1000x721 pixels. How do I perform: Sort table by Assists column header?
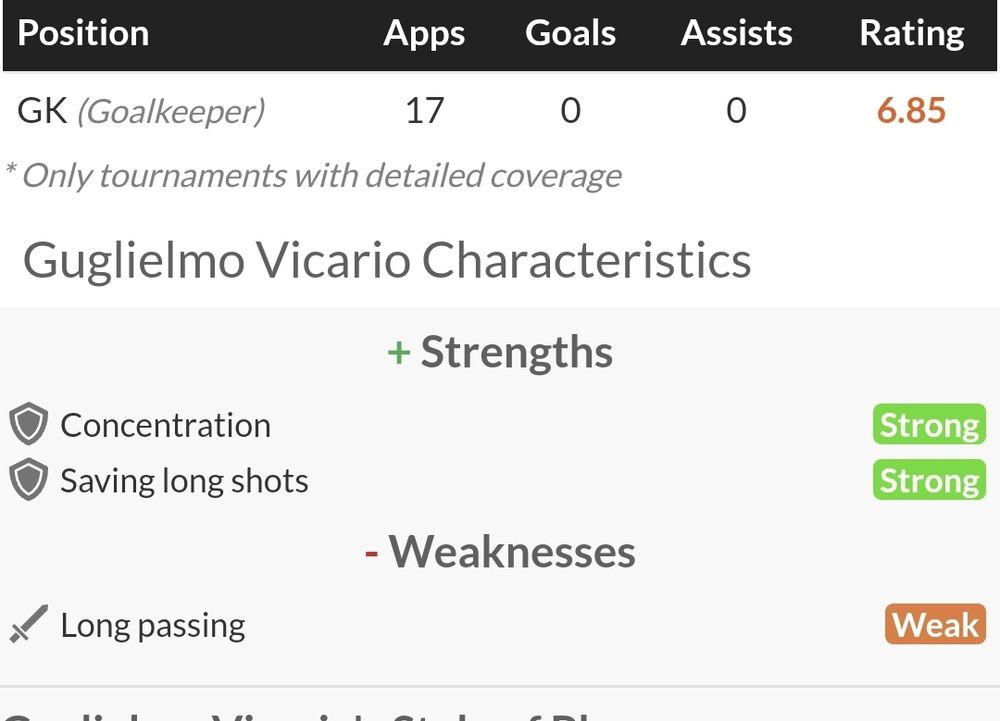point(736,33)
